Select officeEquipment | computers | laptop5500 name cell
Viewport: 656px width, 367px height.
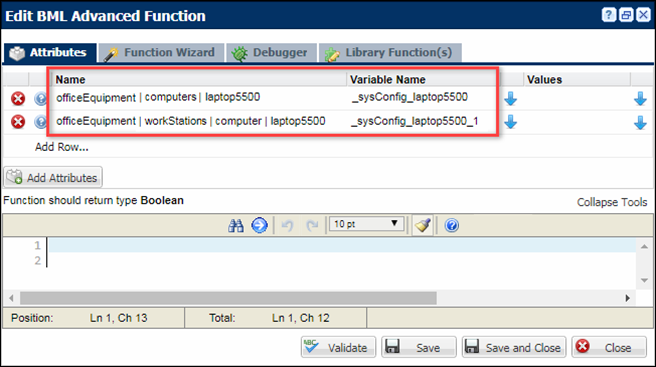(158, 98)
